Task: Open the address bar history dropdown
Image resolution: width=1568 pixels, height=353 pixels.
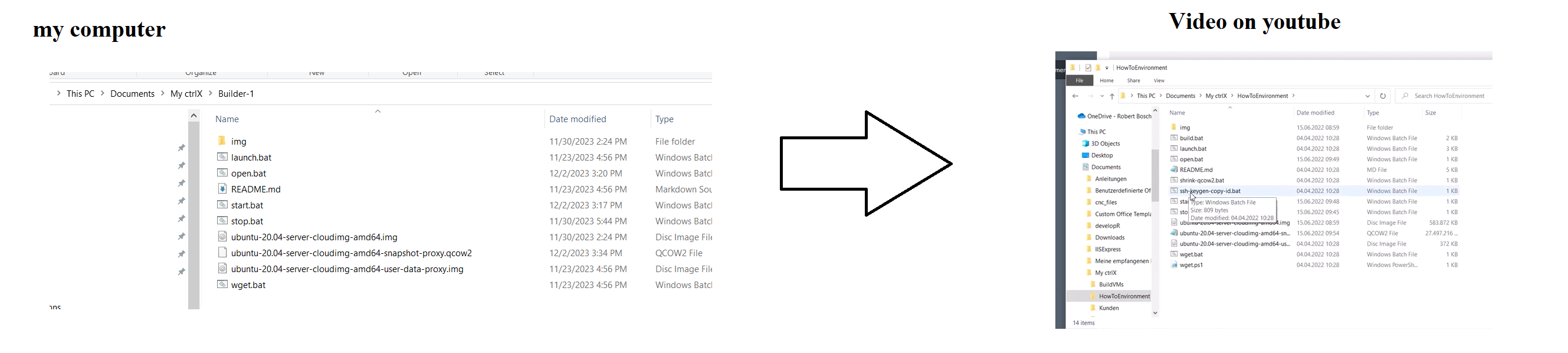Action: click(1368, 96)
